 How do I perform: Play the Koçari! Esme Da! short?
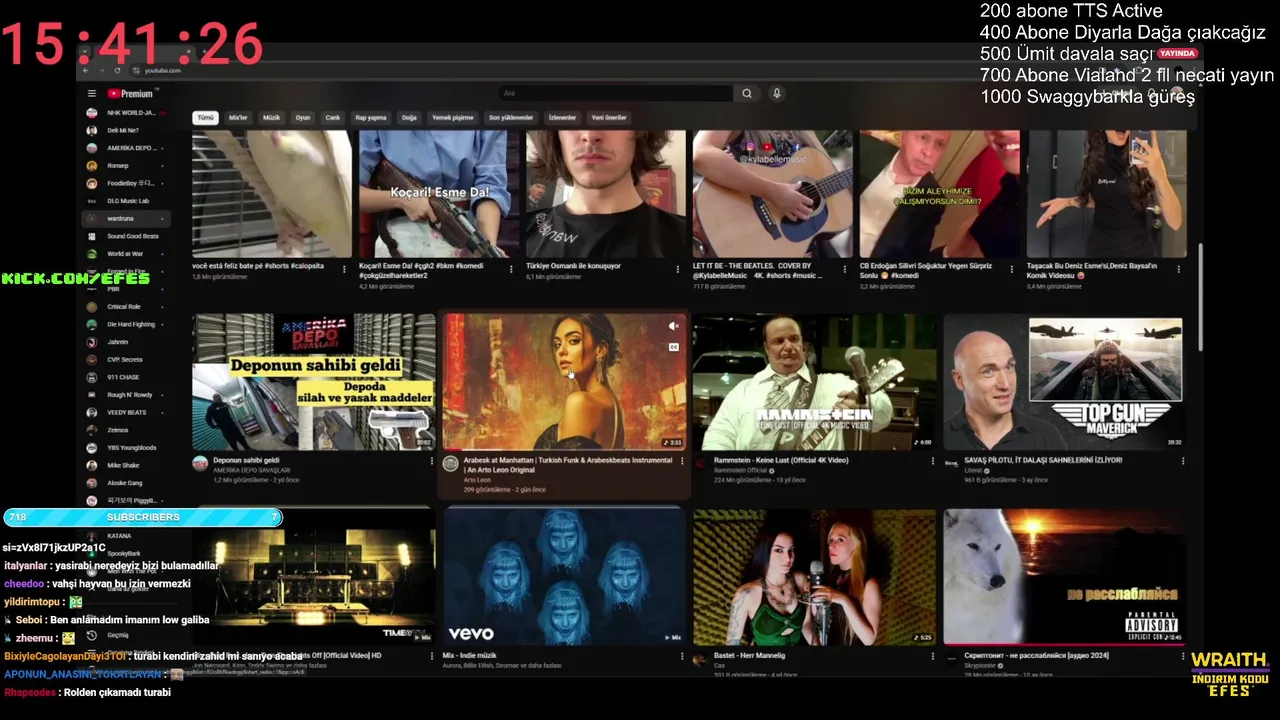pyautogui.click(x=439, y=194)
